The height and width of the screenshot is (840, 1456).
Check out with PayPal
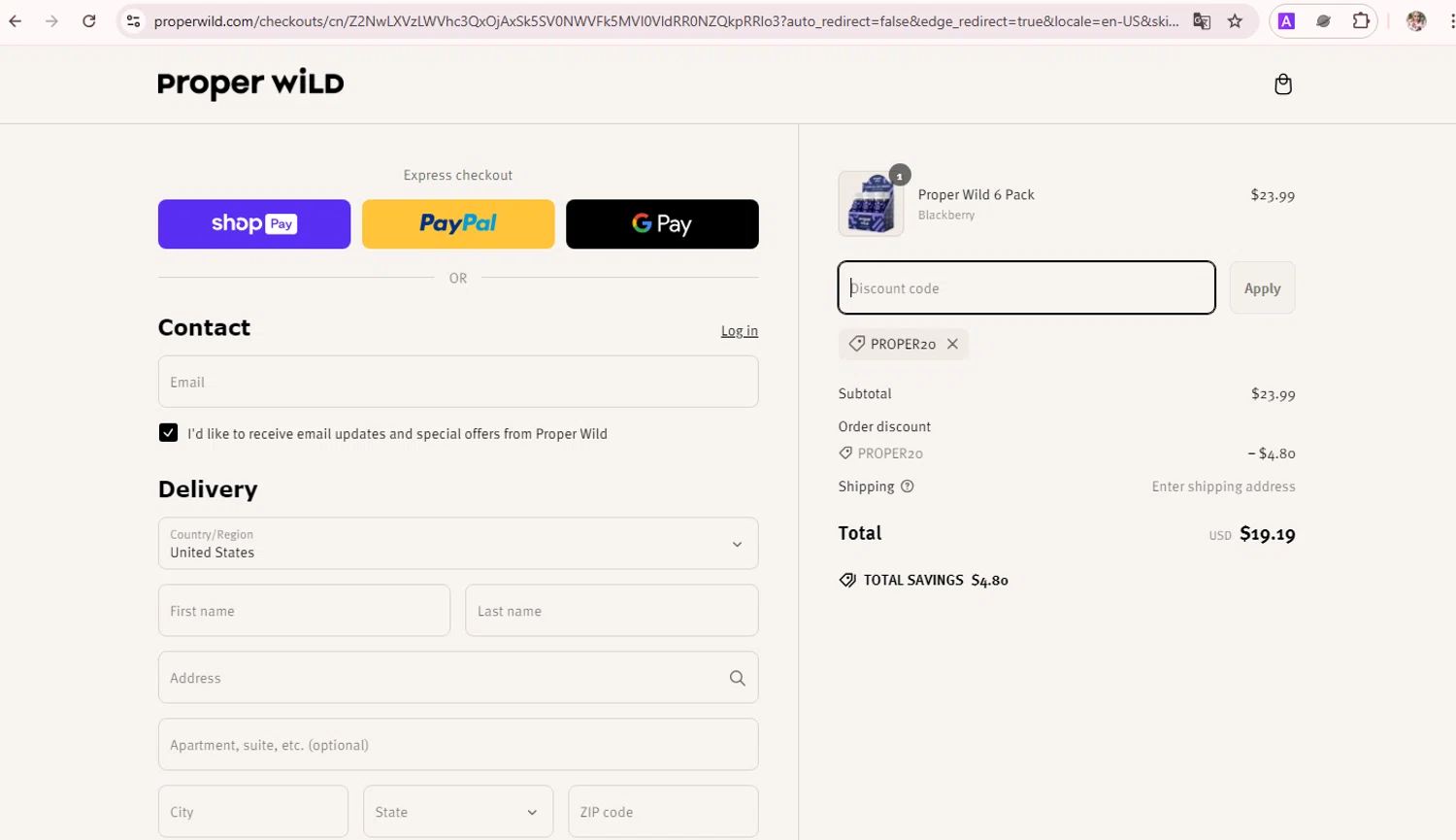pyautogui.click(x=458, y=224)
